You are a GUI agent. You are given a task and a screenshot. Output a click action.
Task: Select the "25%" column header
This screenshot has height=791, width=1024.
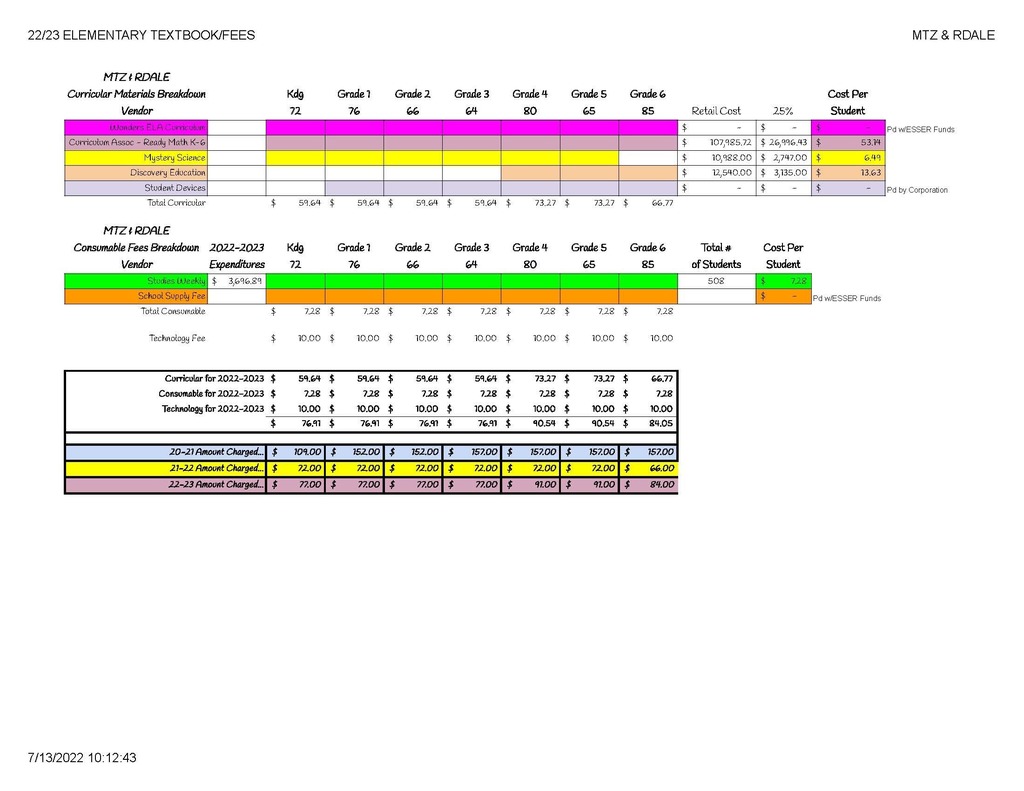pyautogui.click(x=783, y=111)
